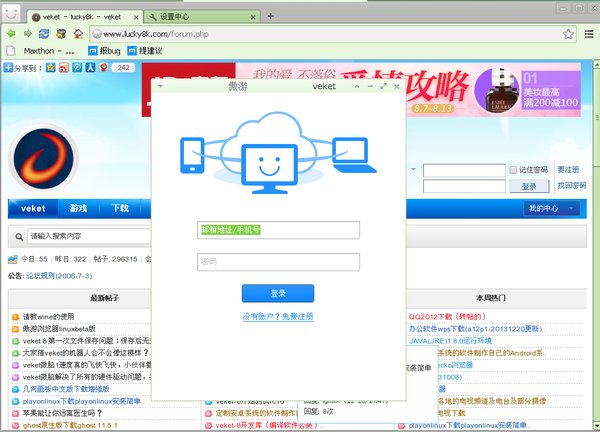Open the 没有账户？免费注册 link
Image resolution: width=600 pixels, height=432 pixels.
tap(278, 316)
